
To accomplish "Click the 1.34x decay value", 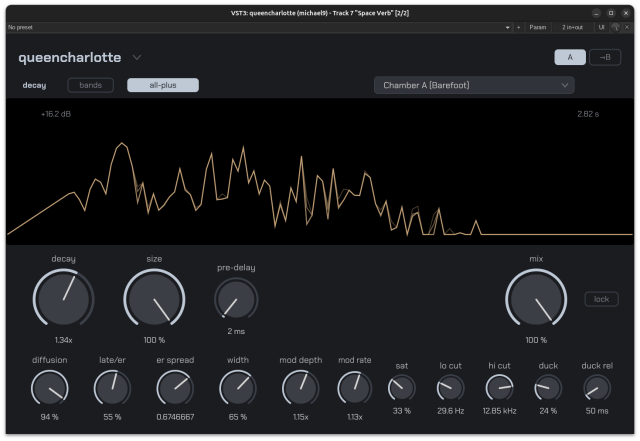I will pos(64,340).
